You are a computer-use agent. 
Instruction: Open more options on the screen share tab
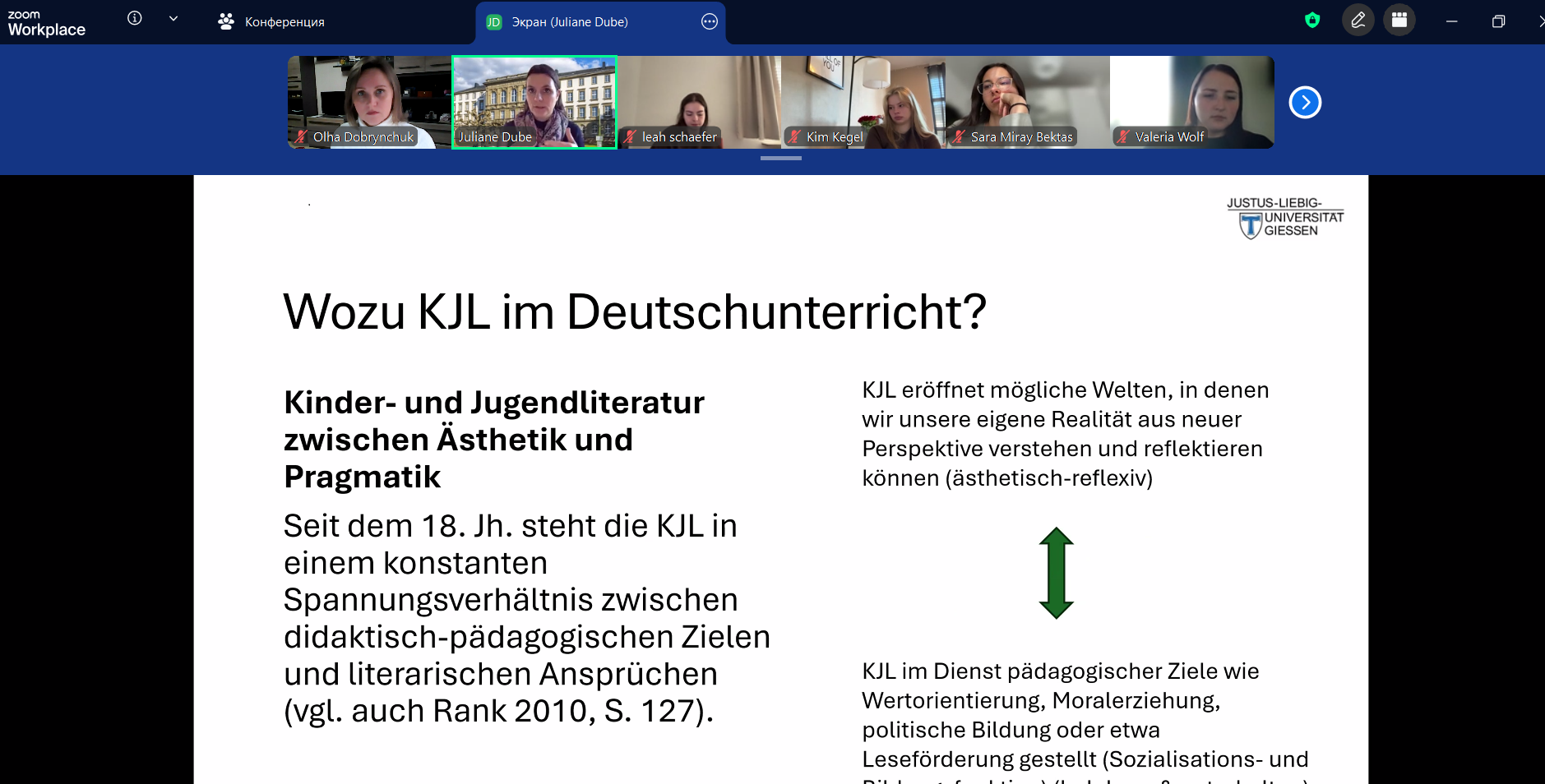click(x=709, y=21)
